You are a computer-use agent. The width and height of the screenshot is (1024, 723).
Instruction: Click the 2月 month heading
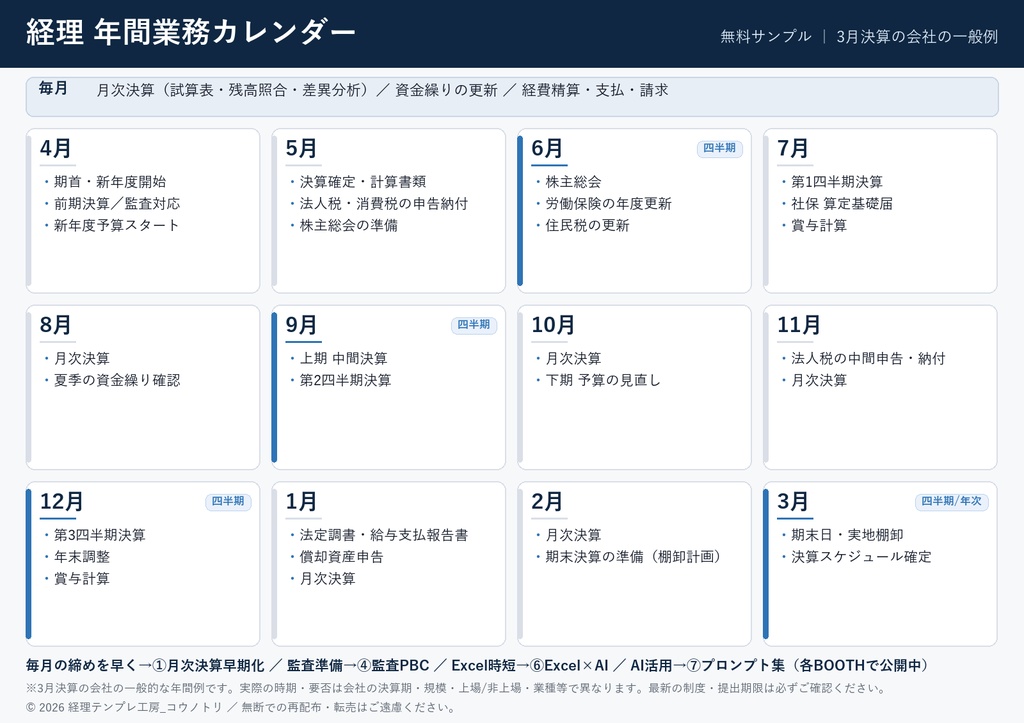coord(547,502)
